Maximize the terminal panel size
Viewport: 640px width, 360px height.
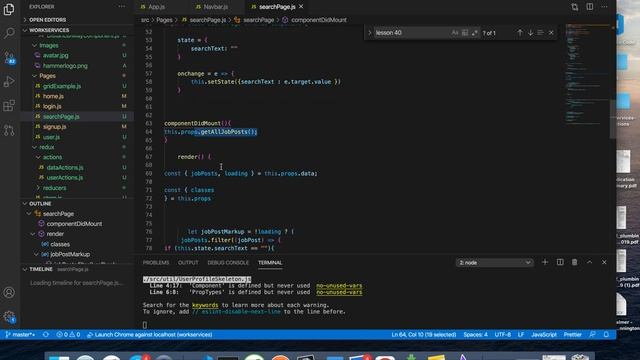pyautogui.click(x=589, y=262)
